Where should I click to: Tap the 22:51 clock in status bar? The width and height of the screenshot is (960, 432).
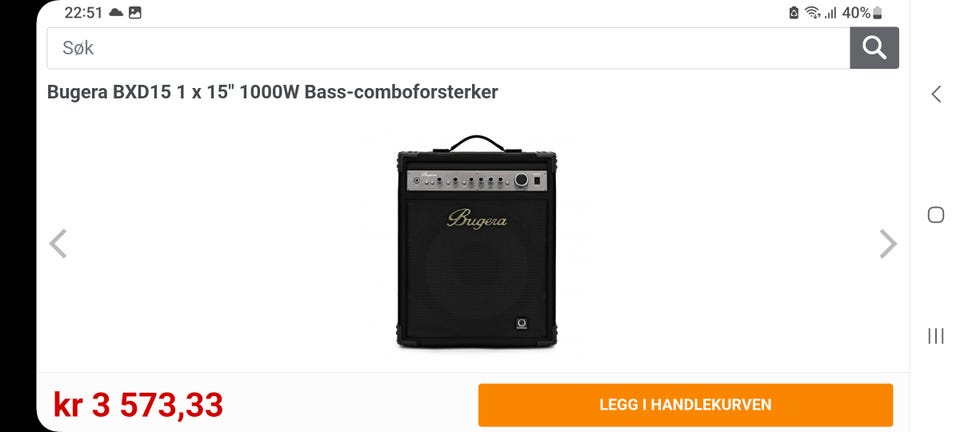pyautogui.click(x=83, y=13)
